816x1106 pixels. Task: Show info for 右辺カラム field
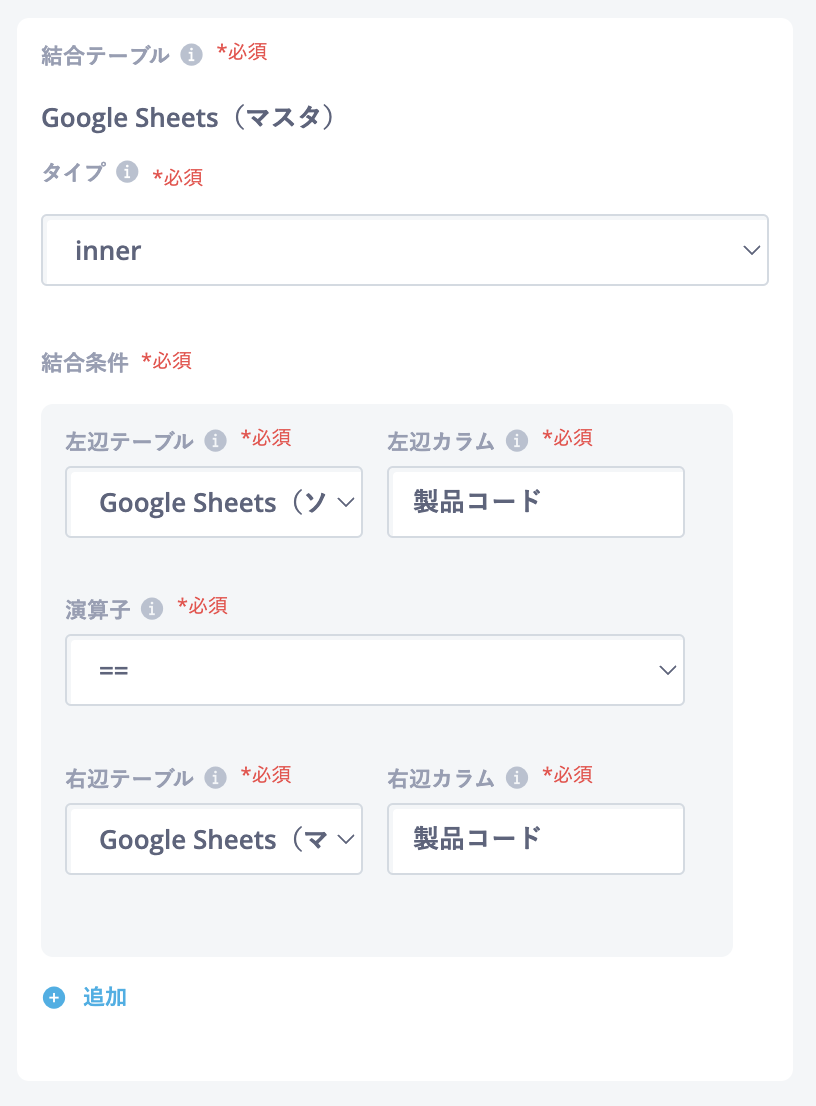(517, 778)
